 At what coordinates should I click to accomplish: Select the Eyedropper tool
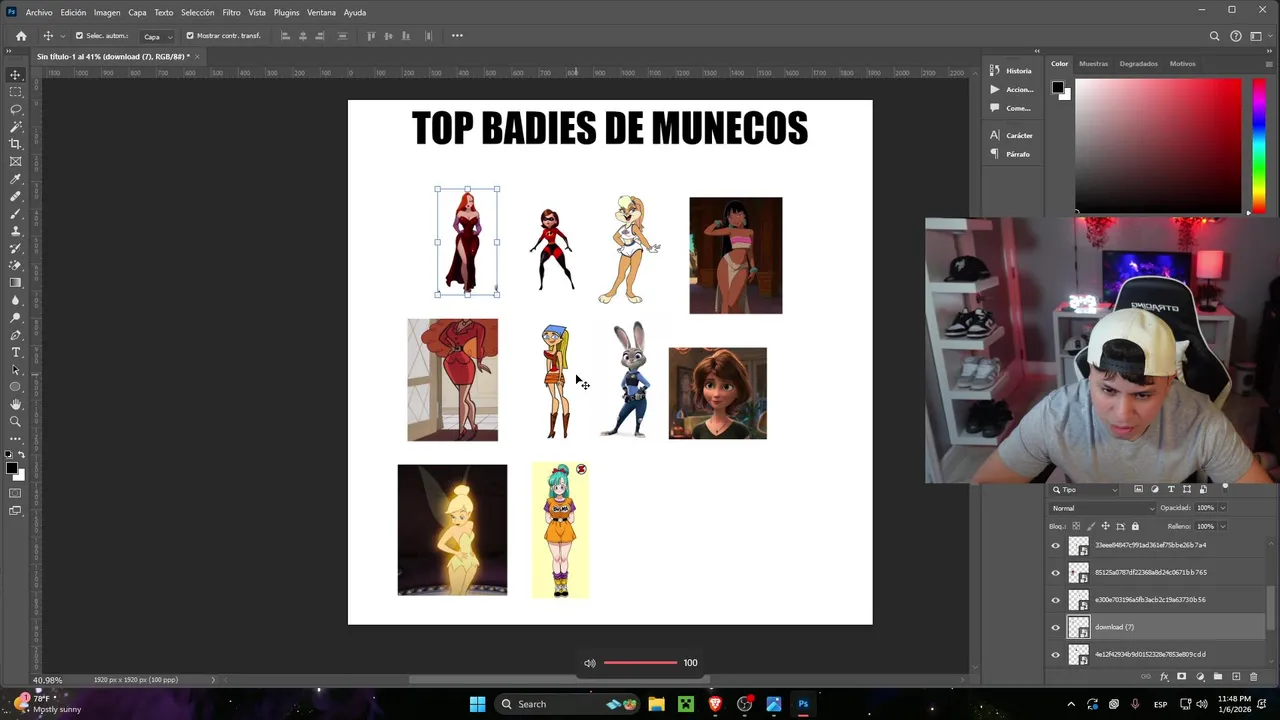[15, 179]
